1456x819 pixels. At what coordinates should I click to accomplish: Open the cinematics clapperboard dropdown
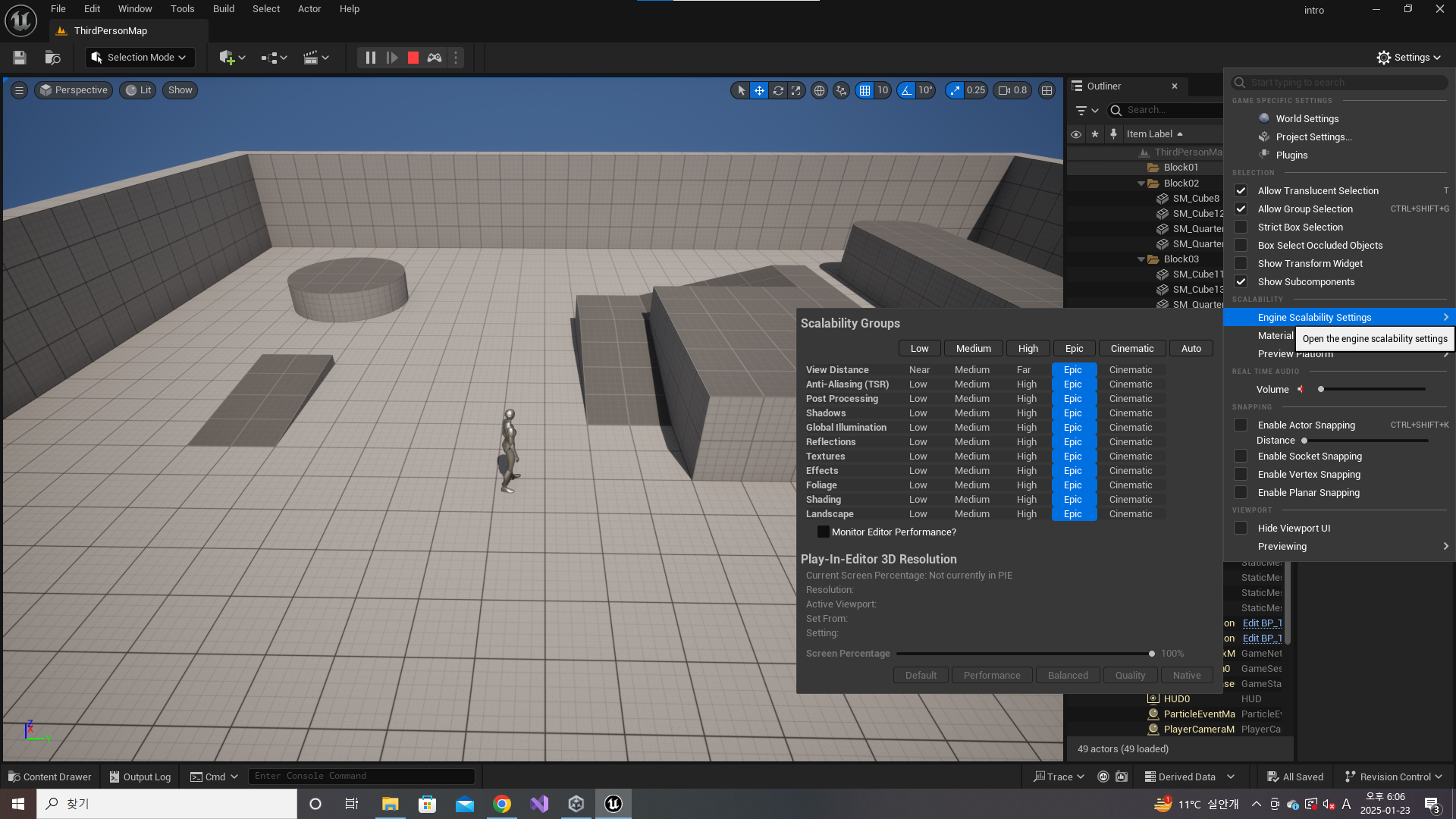point(315,58)
